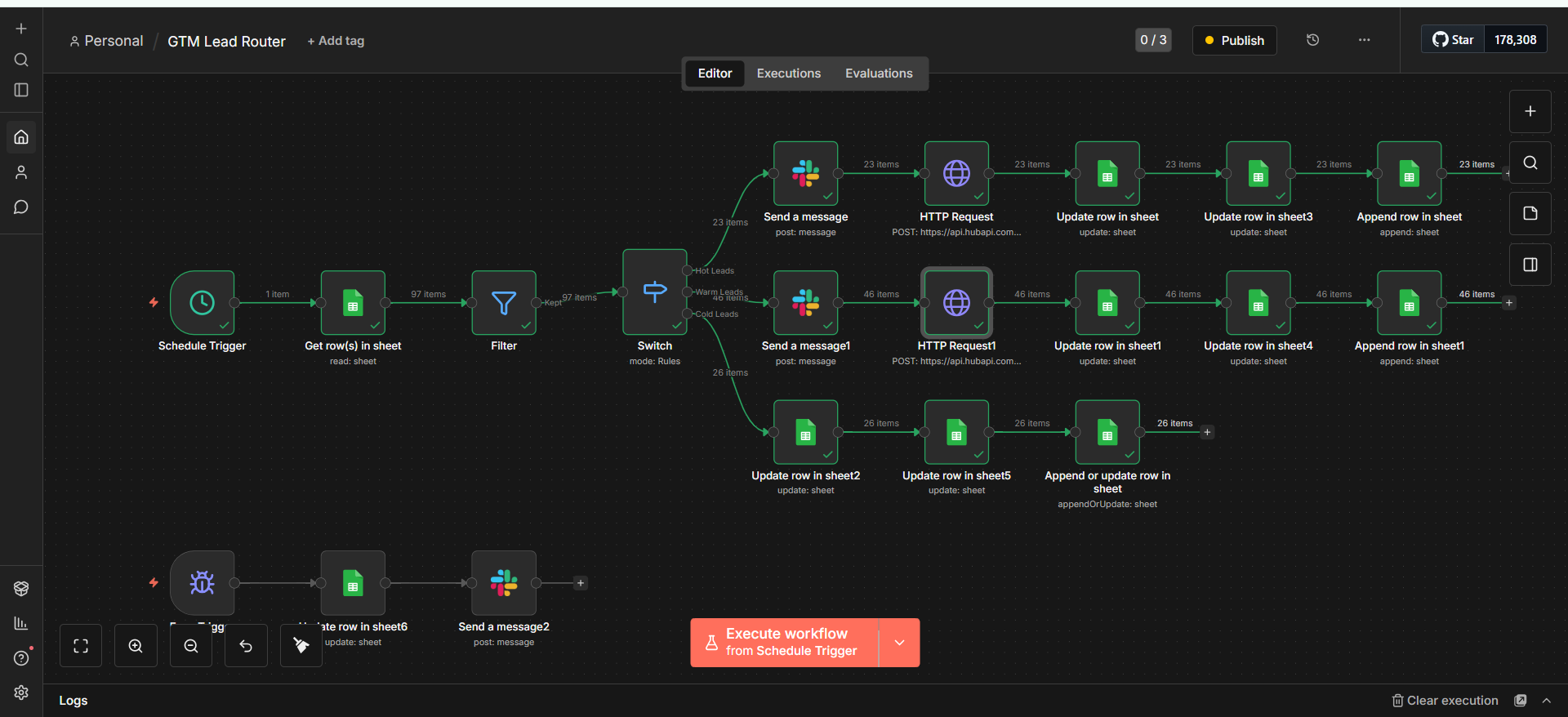This screenshot has width=1568, height=717.
Task: Select the Filter node
Action: (x=504, y=303)
